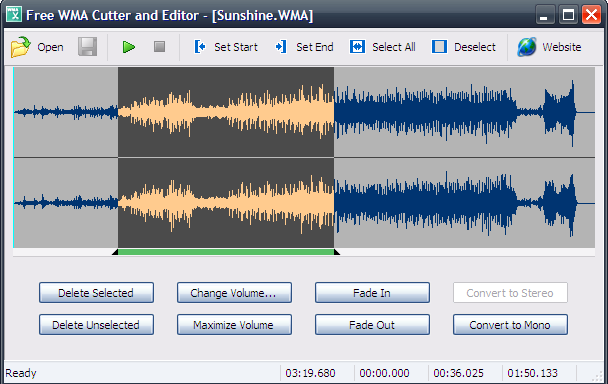This screenshot has height=384, width=608.
Task: Open the Change Volume dialog
Action: tap(234, 292)
